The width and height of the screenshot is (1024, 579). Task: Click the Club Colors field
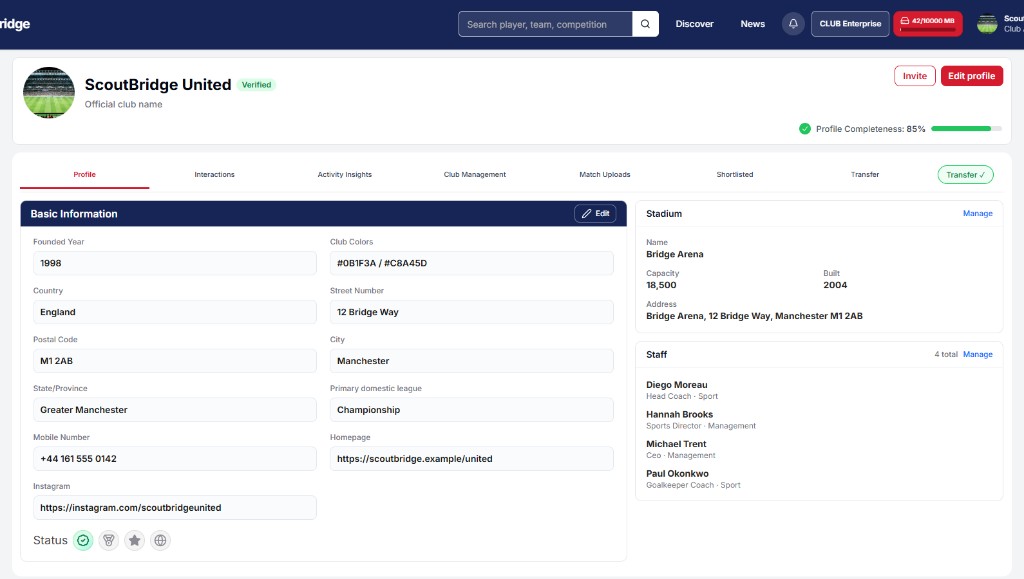coord(472,263)
